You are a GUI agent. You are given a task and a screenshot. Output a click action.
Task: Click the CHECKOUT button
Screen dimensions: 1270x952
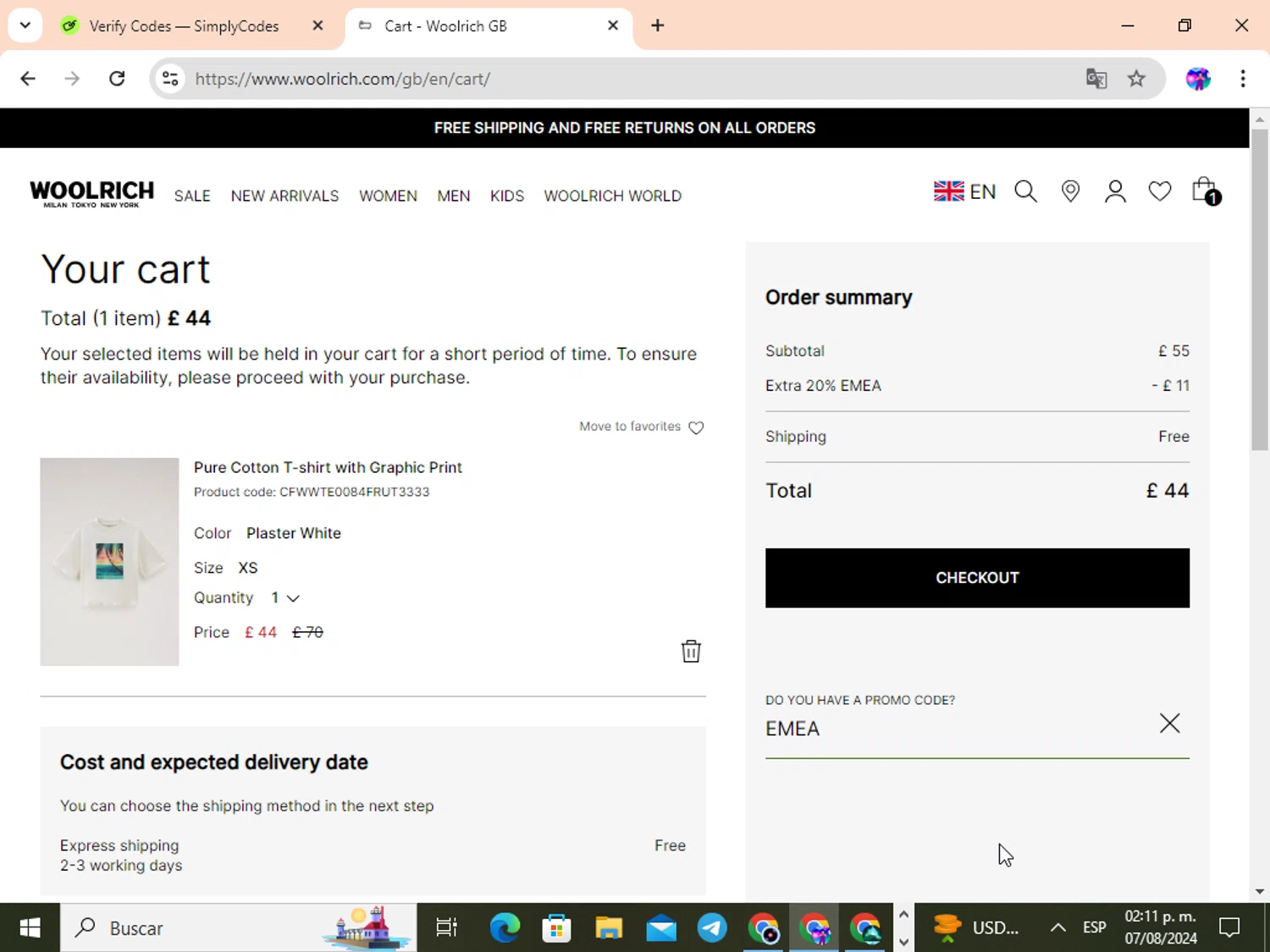[x=977, y=578]
